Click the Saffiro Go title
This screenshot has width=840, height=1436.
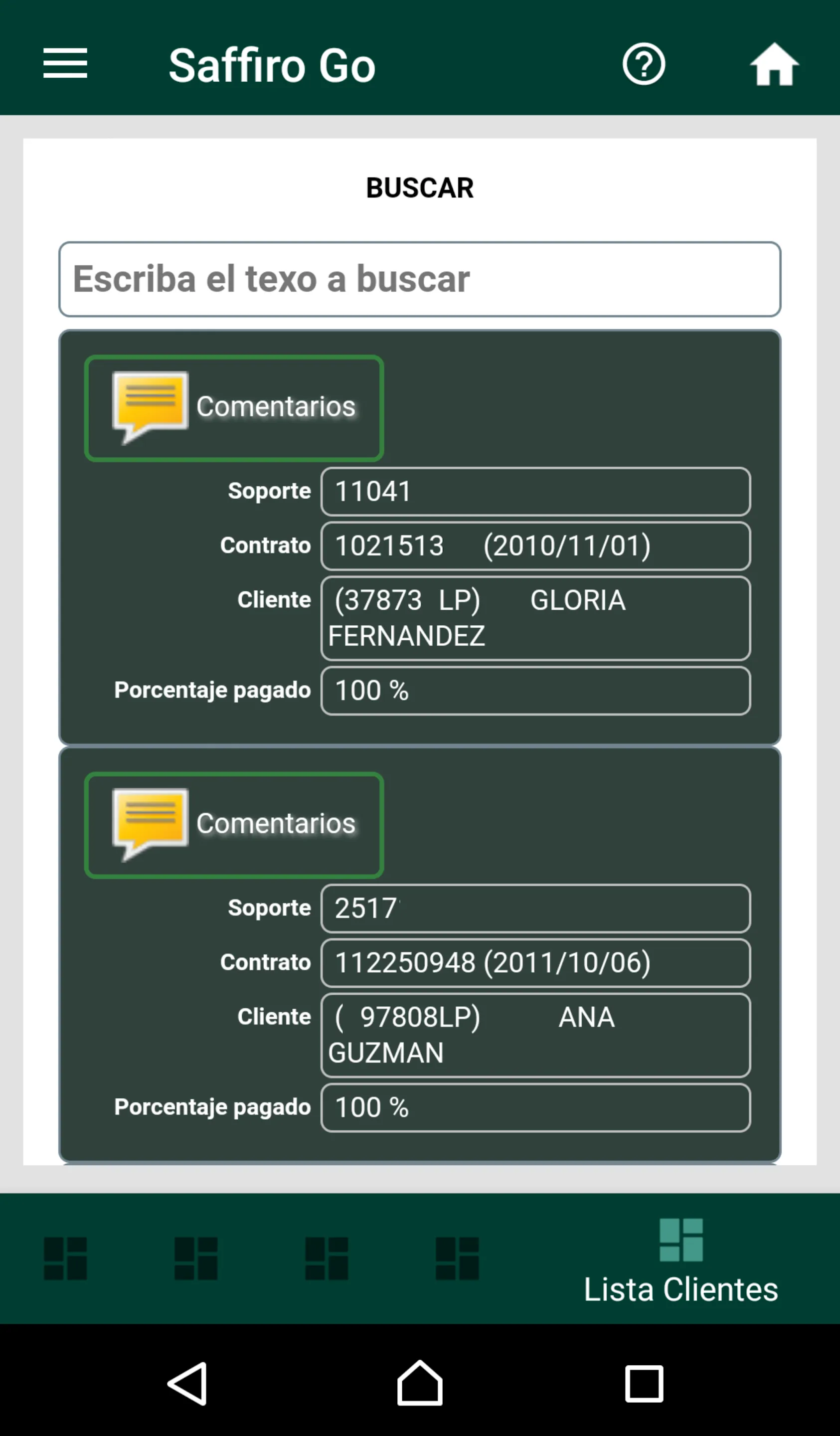point(272,65)
